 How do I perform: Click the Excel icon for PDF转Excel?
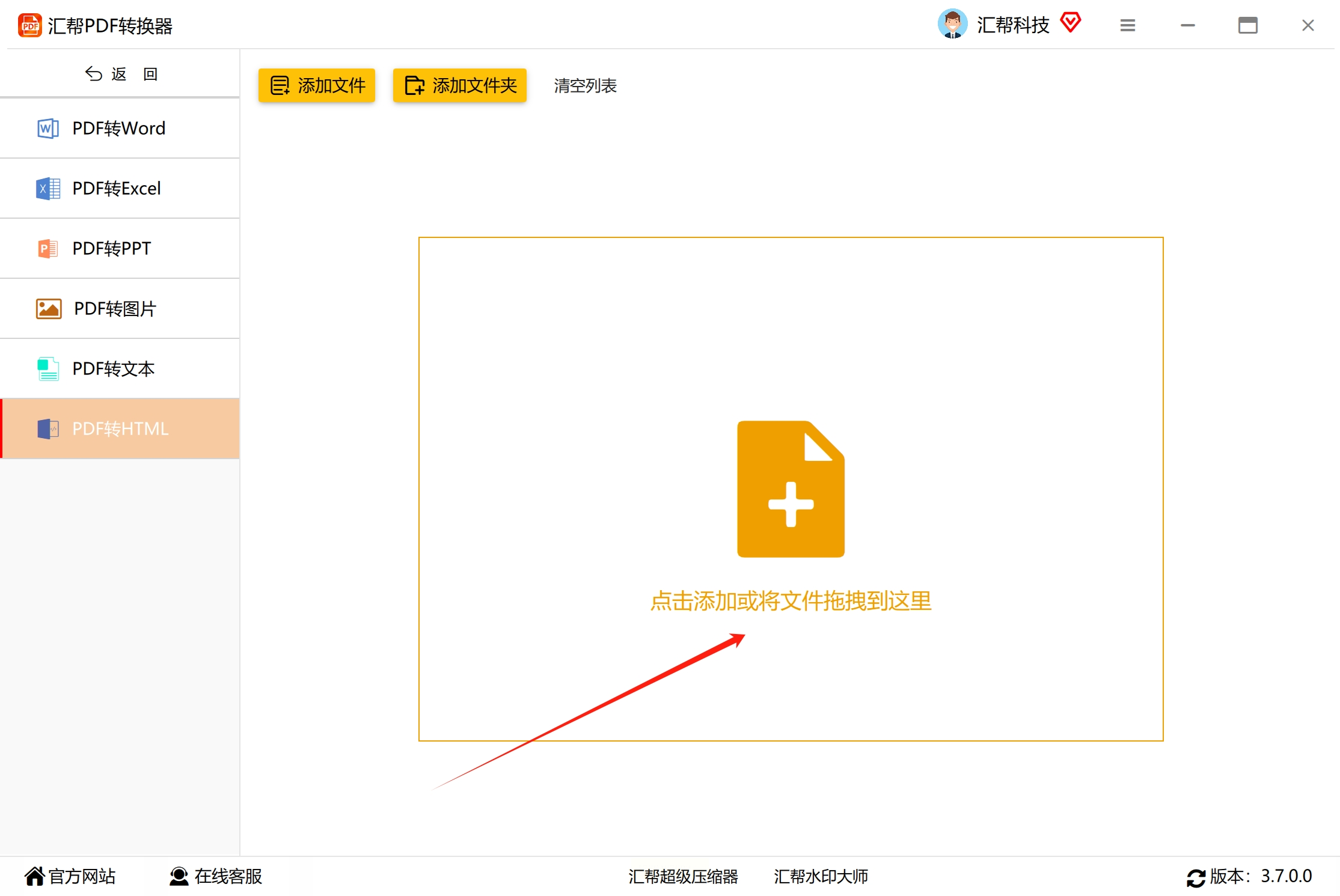click(x=47, y=189)
